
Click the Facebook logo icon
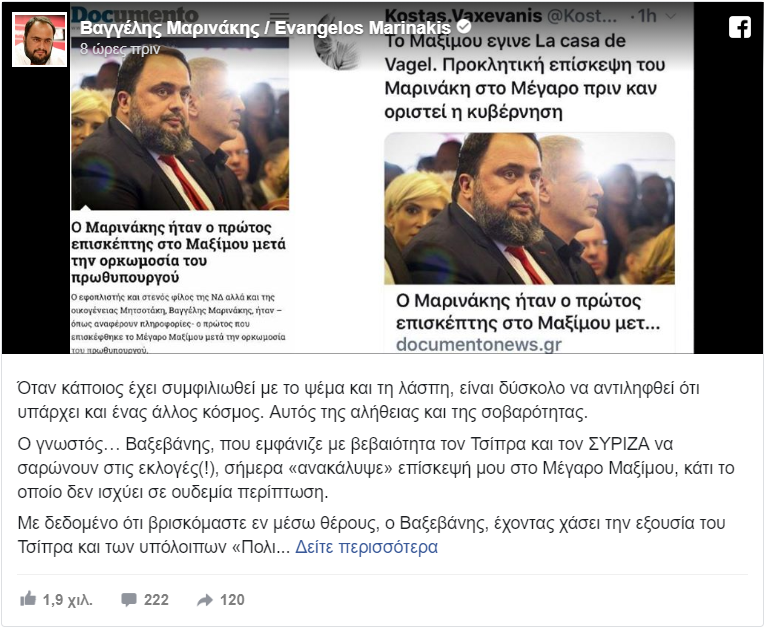(x=740, y=27)
